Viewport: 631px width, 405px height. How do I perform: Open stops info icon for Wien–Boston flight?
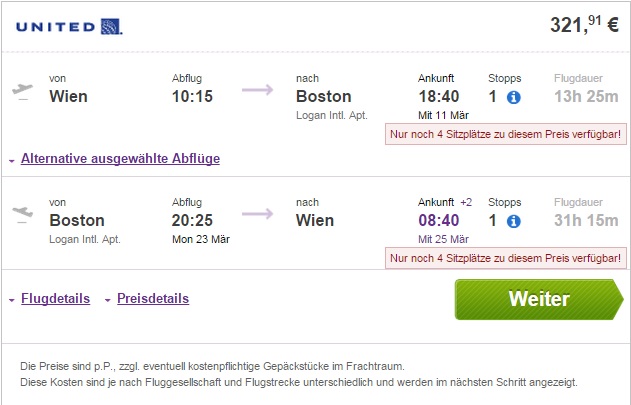[x=513, y=98]
